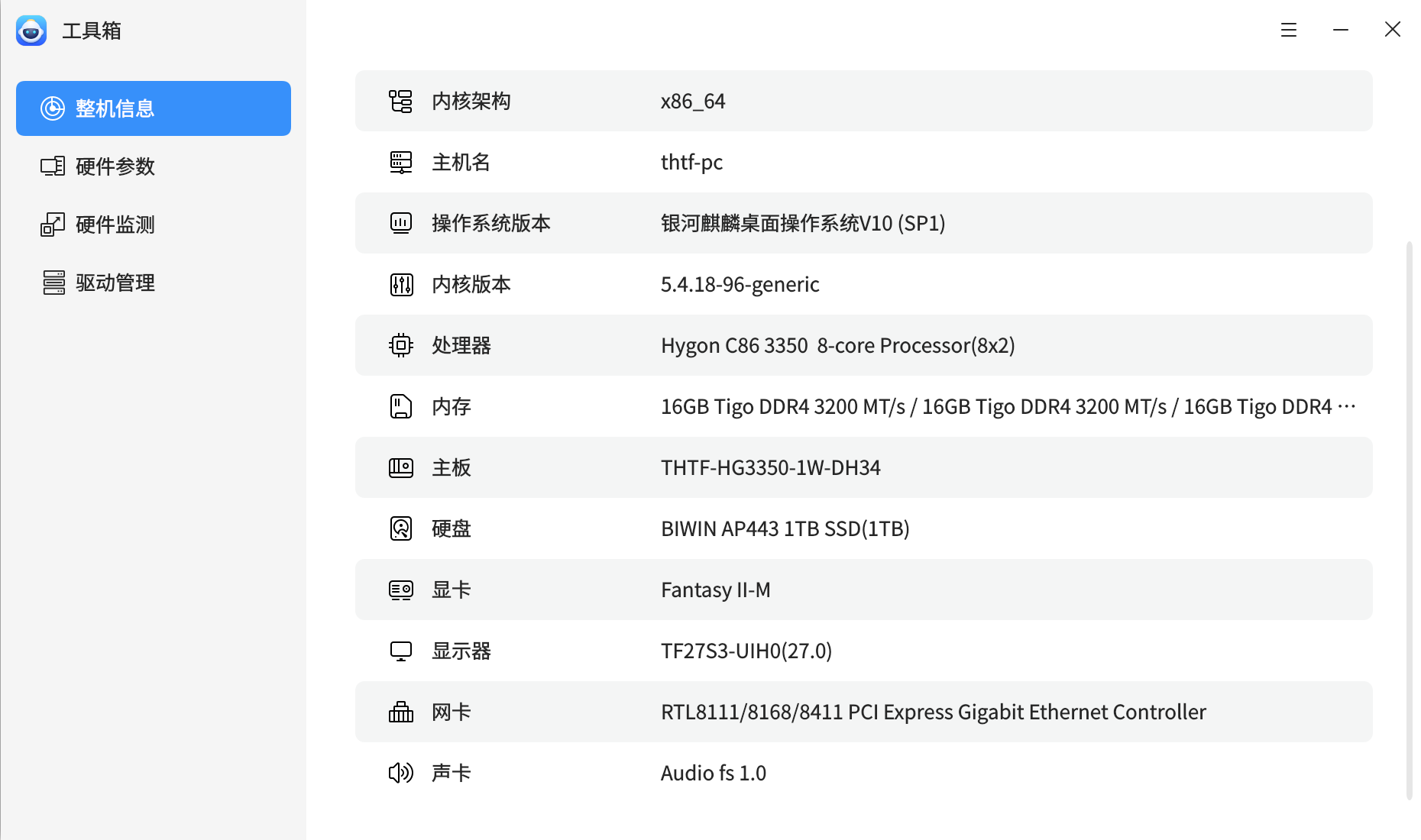
Task: Click the 显卡 graphics card icon
Action: pyautogui.click(x=400, y=590)
